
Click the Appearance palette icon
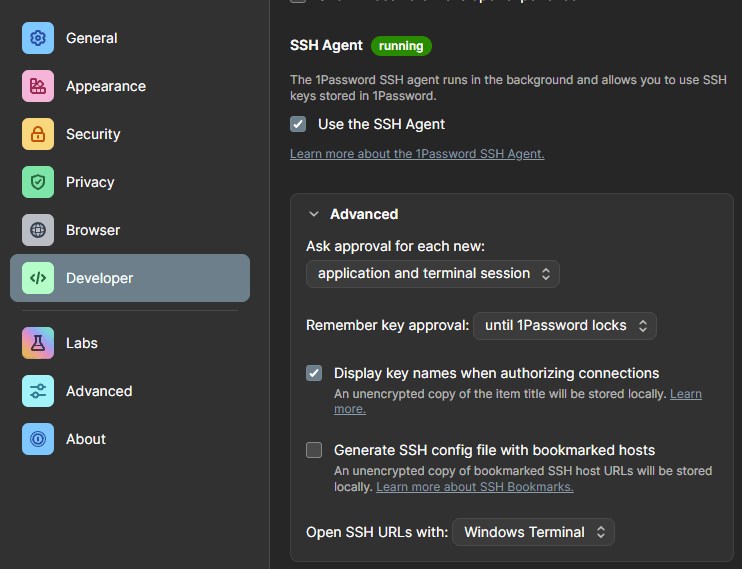(38, 86)
